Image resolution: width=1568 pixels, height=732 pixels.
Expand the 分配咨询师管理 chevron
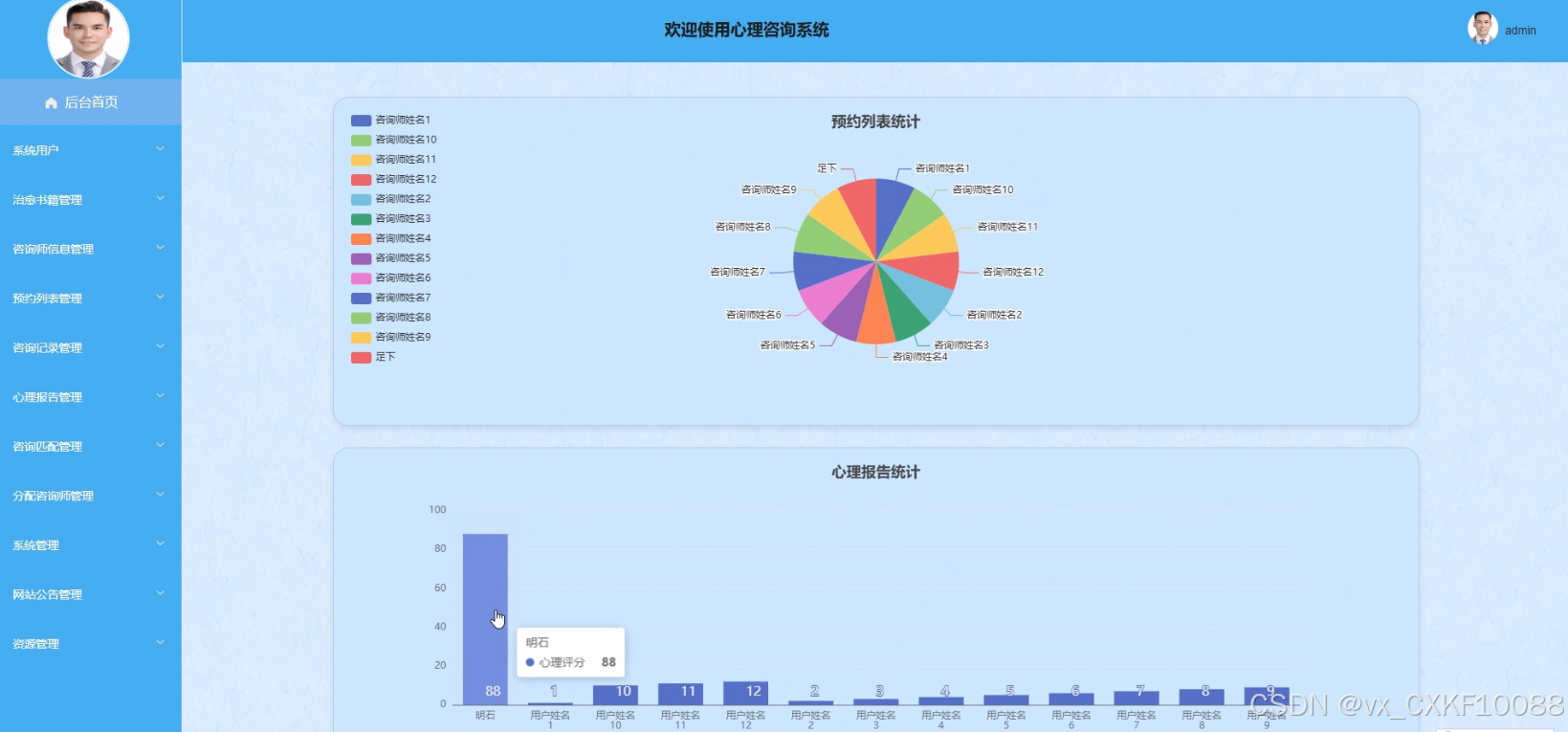(x=161, y=495)
